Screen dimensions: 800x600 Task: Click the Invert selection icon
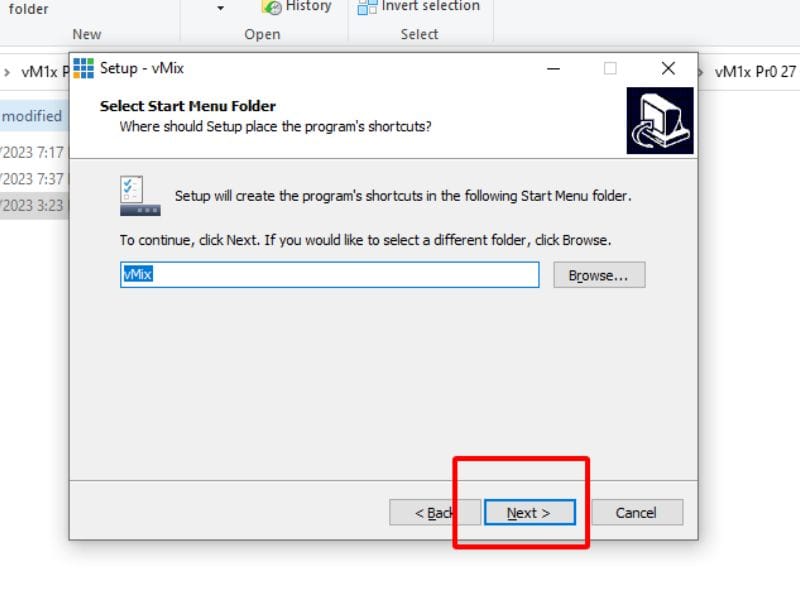pyautogui.click(x=367, y=7)
